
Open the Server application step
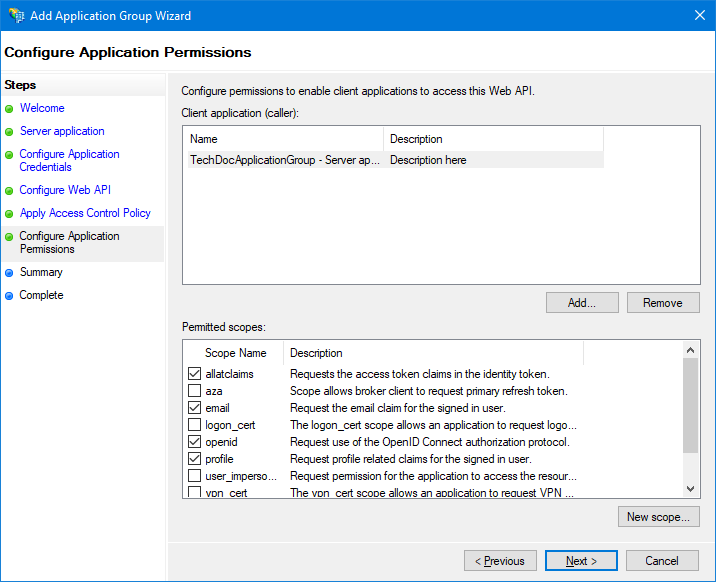[x=62, y=131]
